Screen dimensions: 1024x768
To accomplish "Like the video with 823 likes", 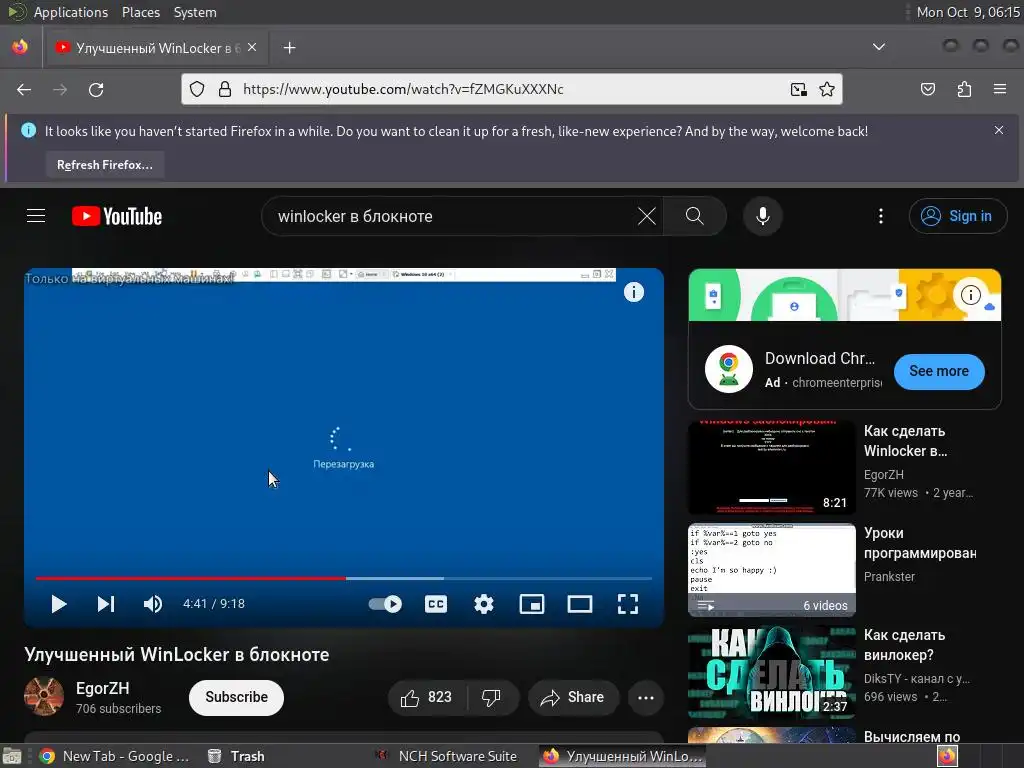I will [427, 697].
